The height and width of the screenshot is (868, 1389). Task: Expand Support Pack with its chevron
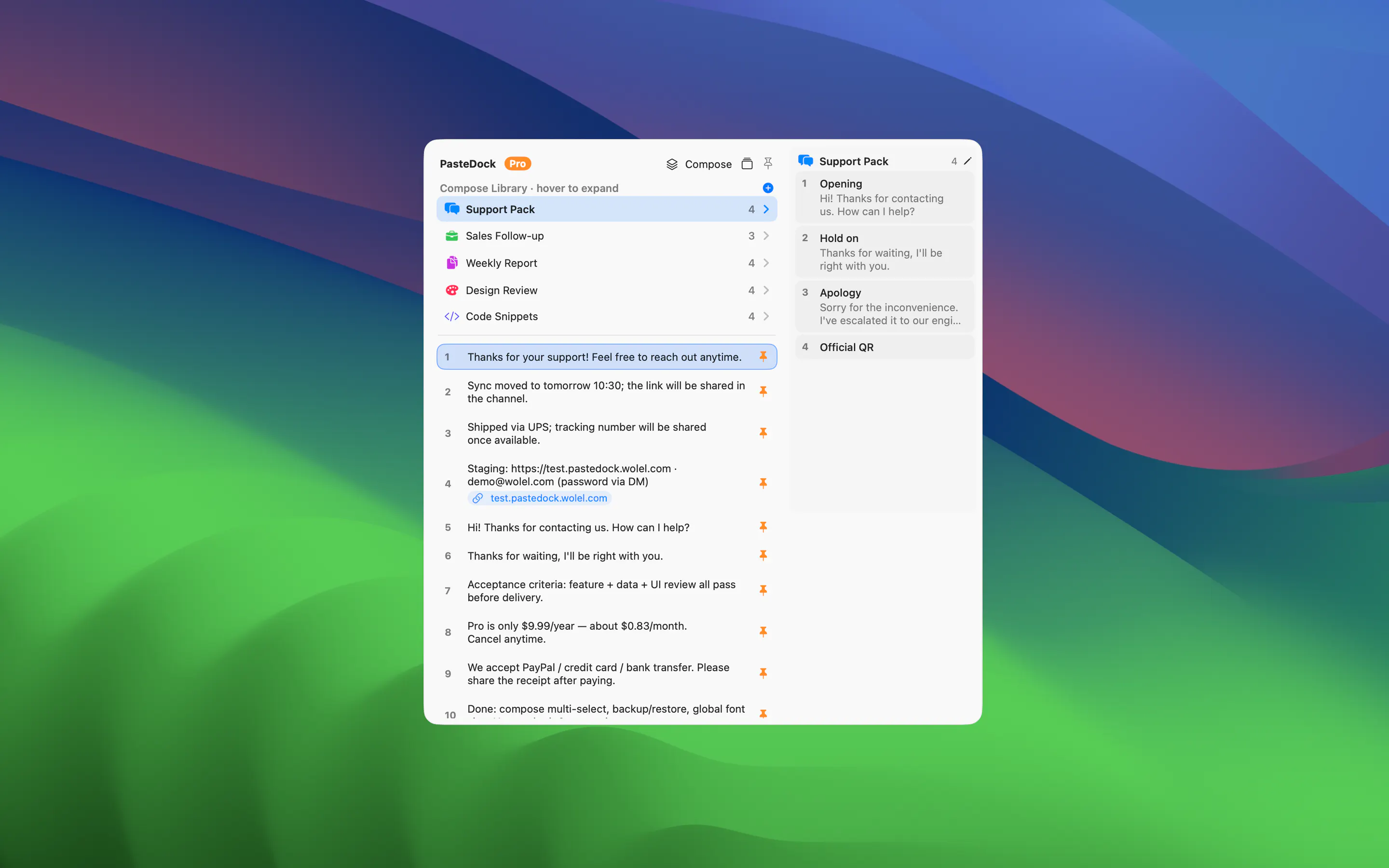click(x=766, y=209)
